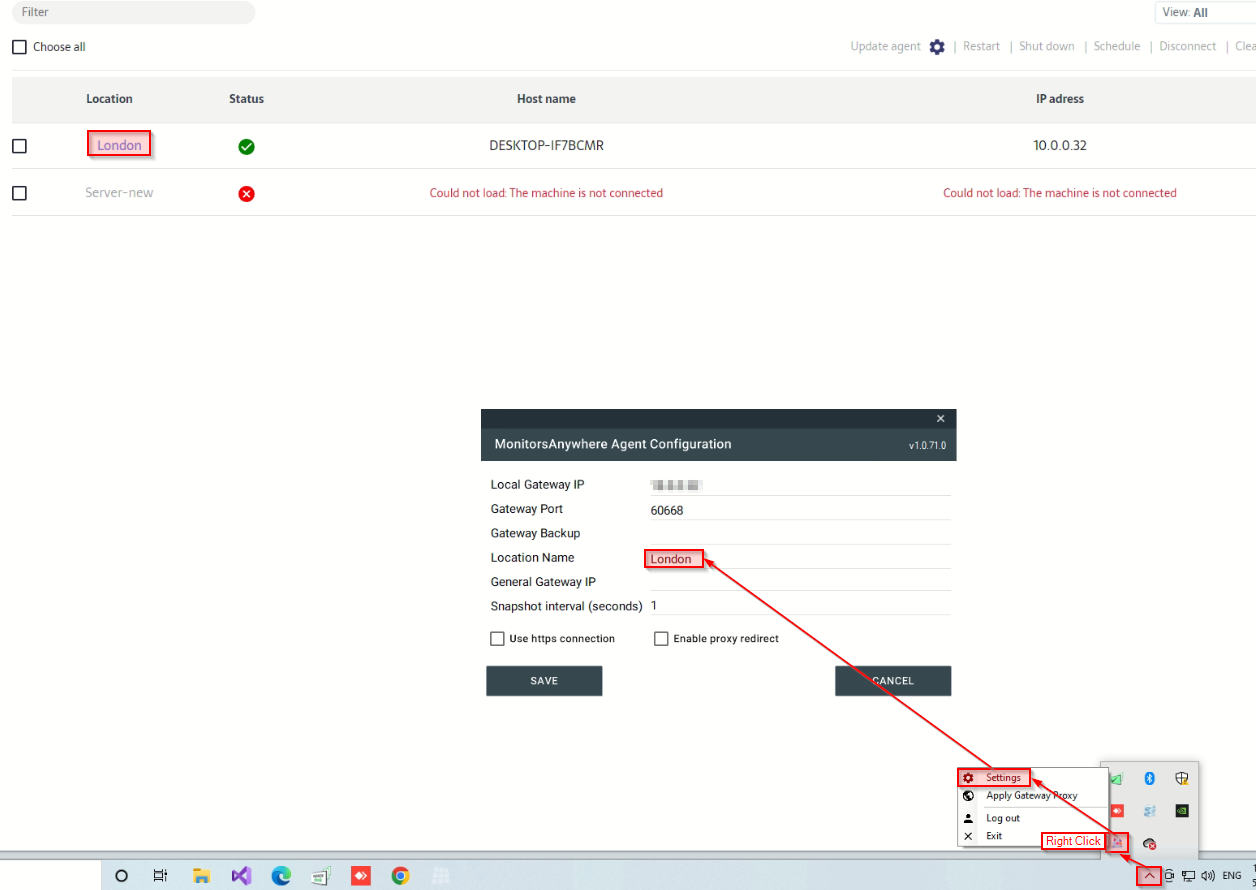Expand the hidden icons tray chevron
1256x890 pixels.
click(1149, 876)
